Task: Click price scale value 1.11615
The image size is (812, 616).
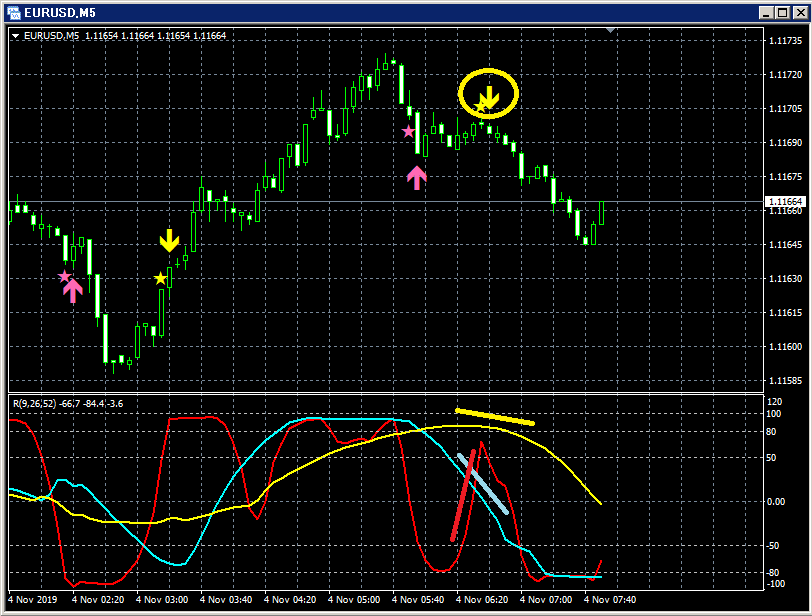Action: 785,313
